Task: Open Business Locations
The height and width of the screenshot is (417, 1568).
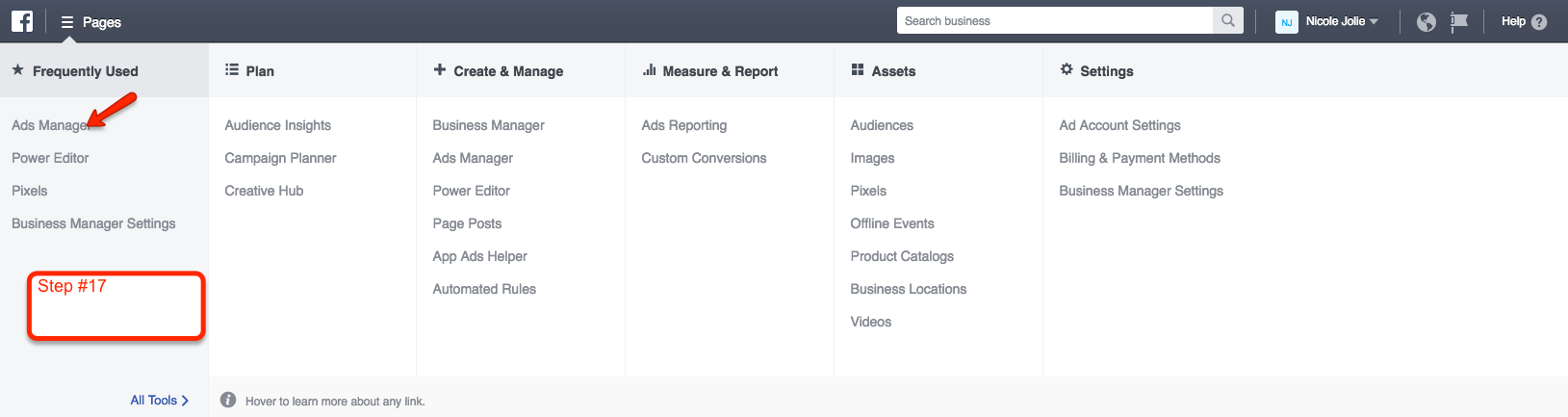Action: (x=909, y=289)
